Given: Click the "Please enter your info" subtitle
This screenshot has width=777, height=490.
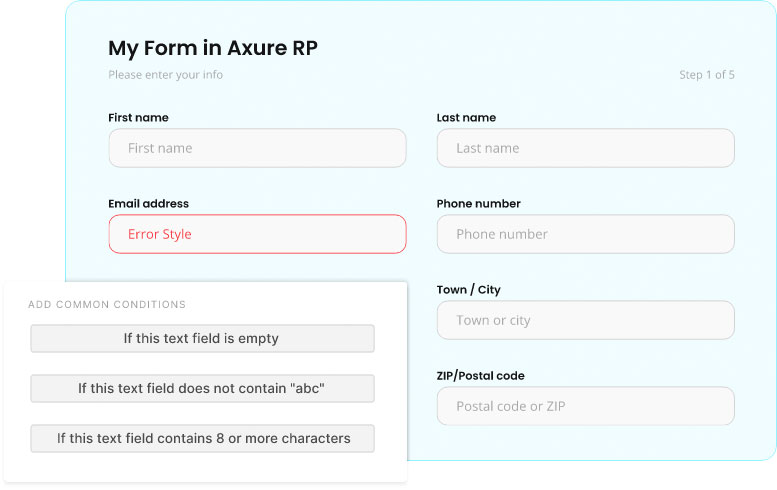Looking at the screenshot, I should (166, 75).
